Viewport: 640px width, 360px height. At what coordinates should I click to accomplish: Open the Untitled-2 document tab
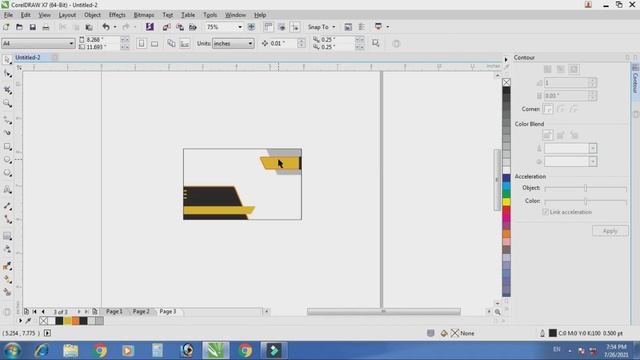click(x=28, y=58)
